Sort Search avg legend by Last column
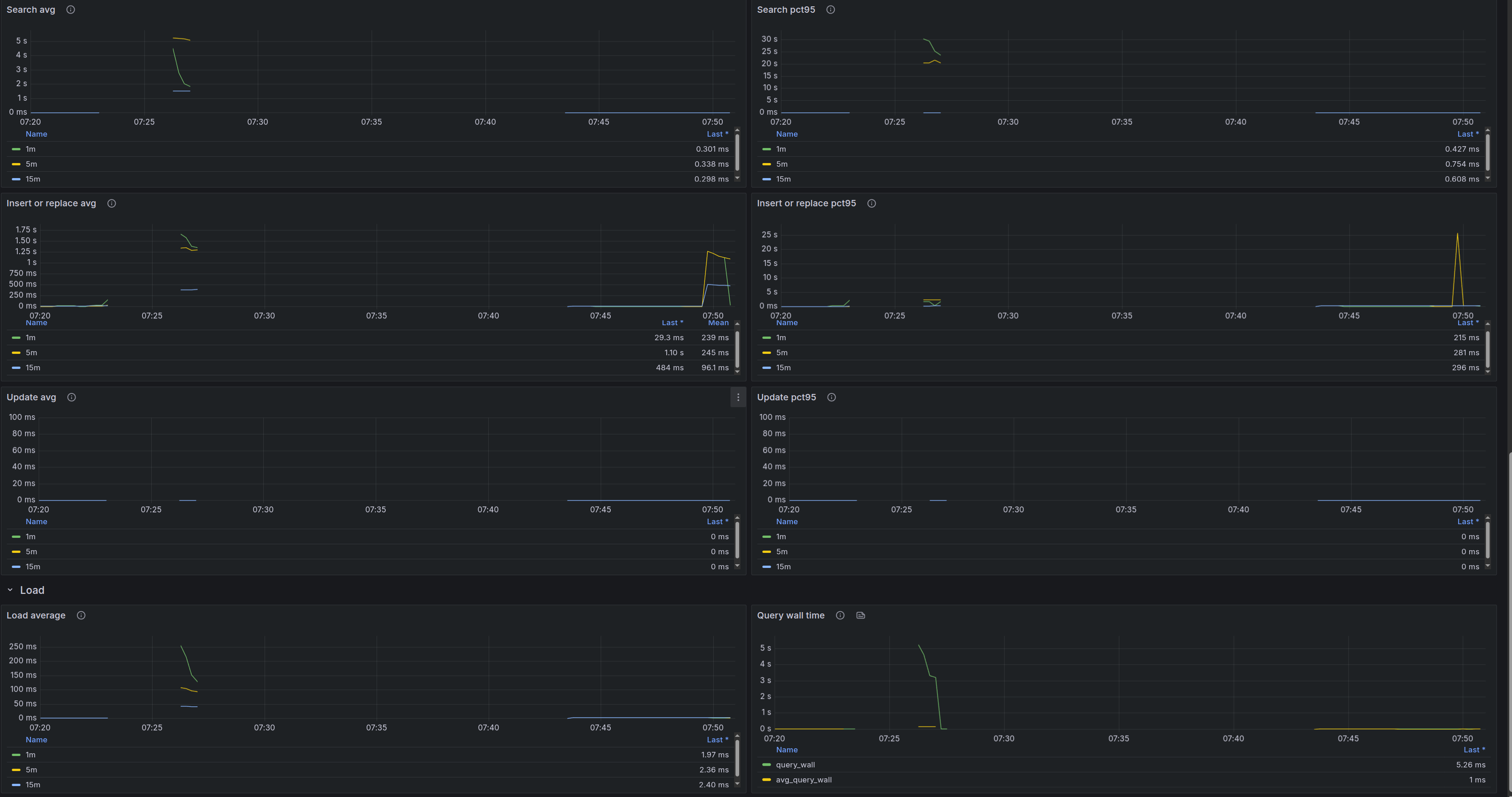Viewport: 1512px width, 797px height. [x=717, y=134]
